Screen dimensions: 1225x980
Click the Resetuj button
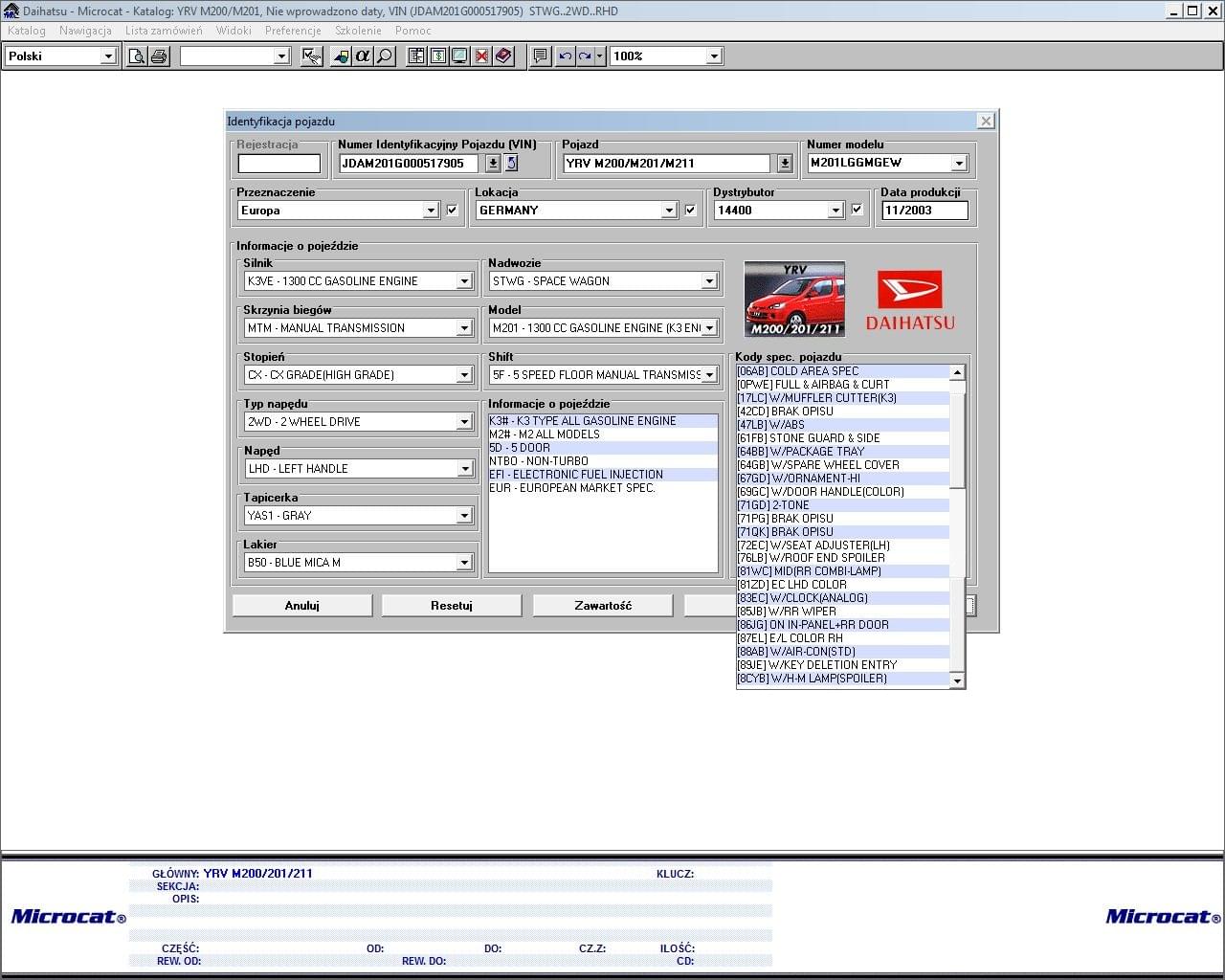coord(452,606)
